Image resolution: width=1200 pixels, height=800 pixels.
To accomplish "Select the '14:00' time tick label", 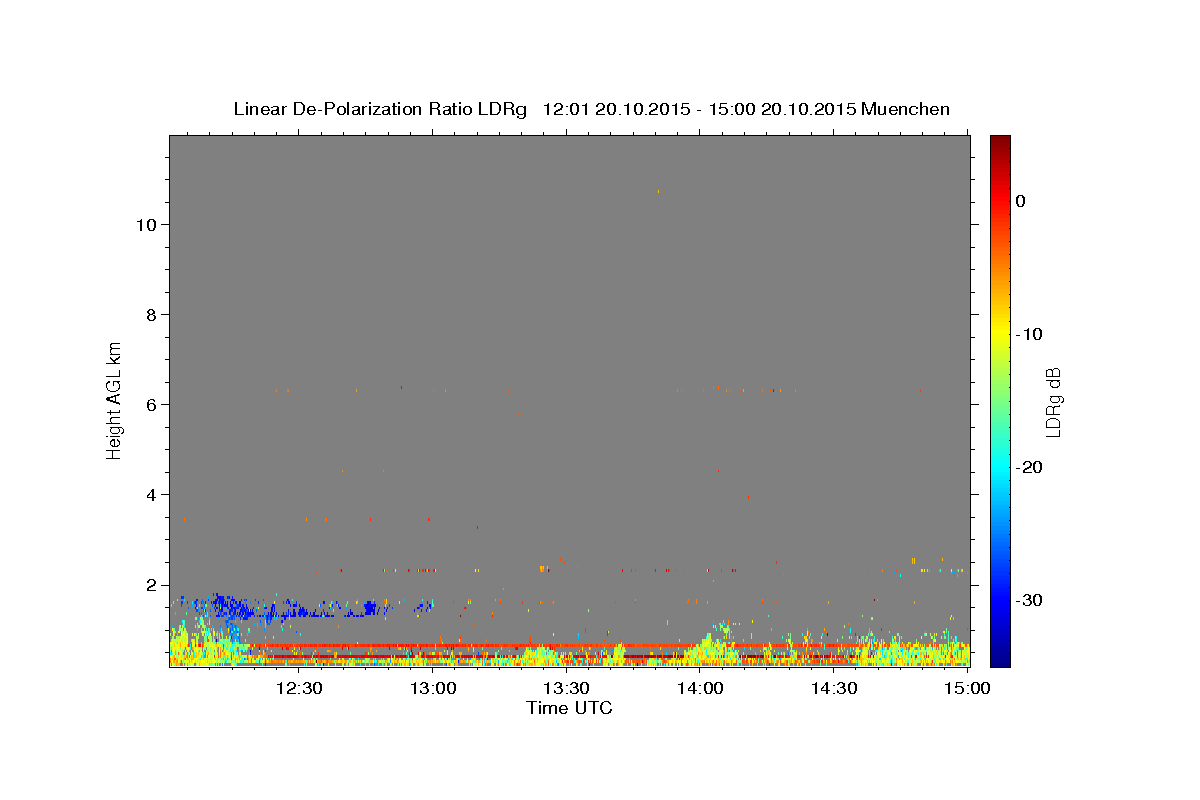I will coord(700,688).
